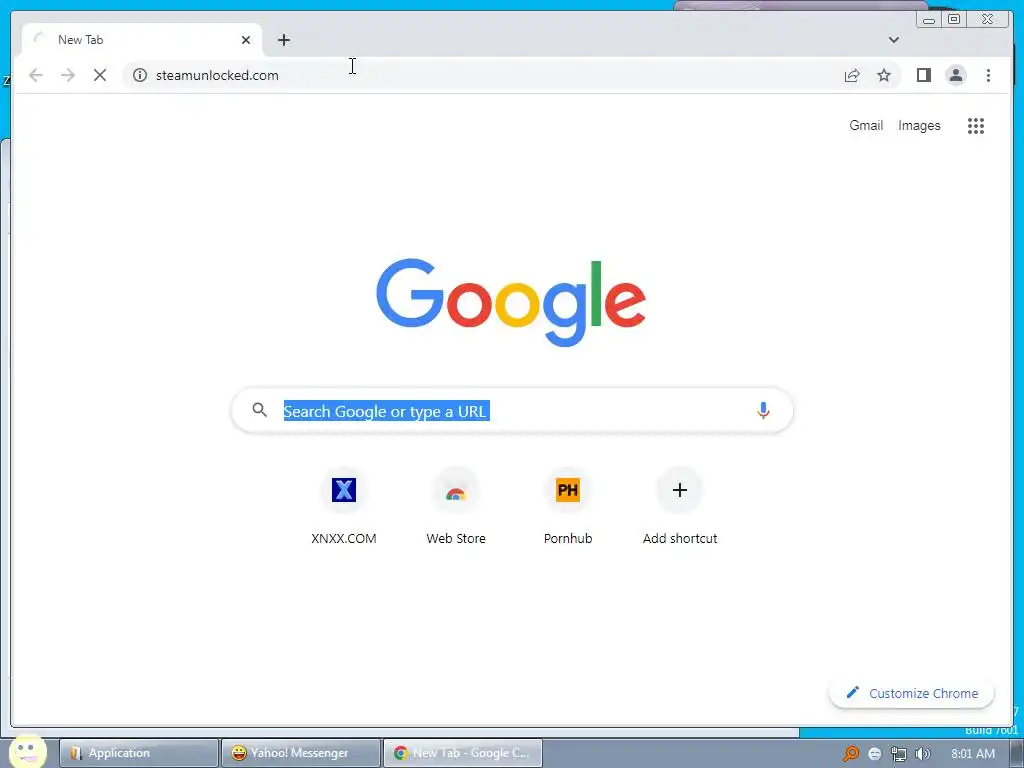Click the steamunlocked.com address bar
Screen dimensions: 1024x768
pos(483,75)
